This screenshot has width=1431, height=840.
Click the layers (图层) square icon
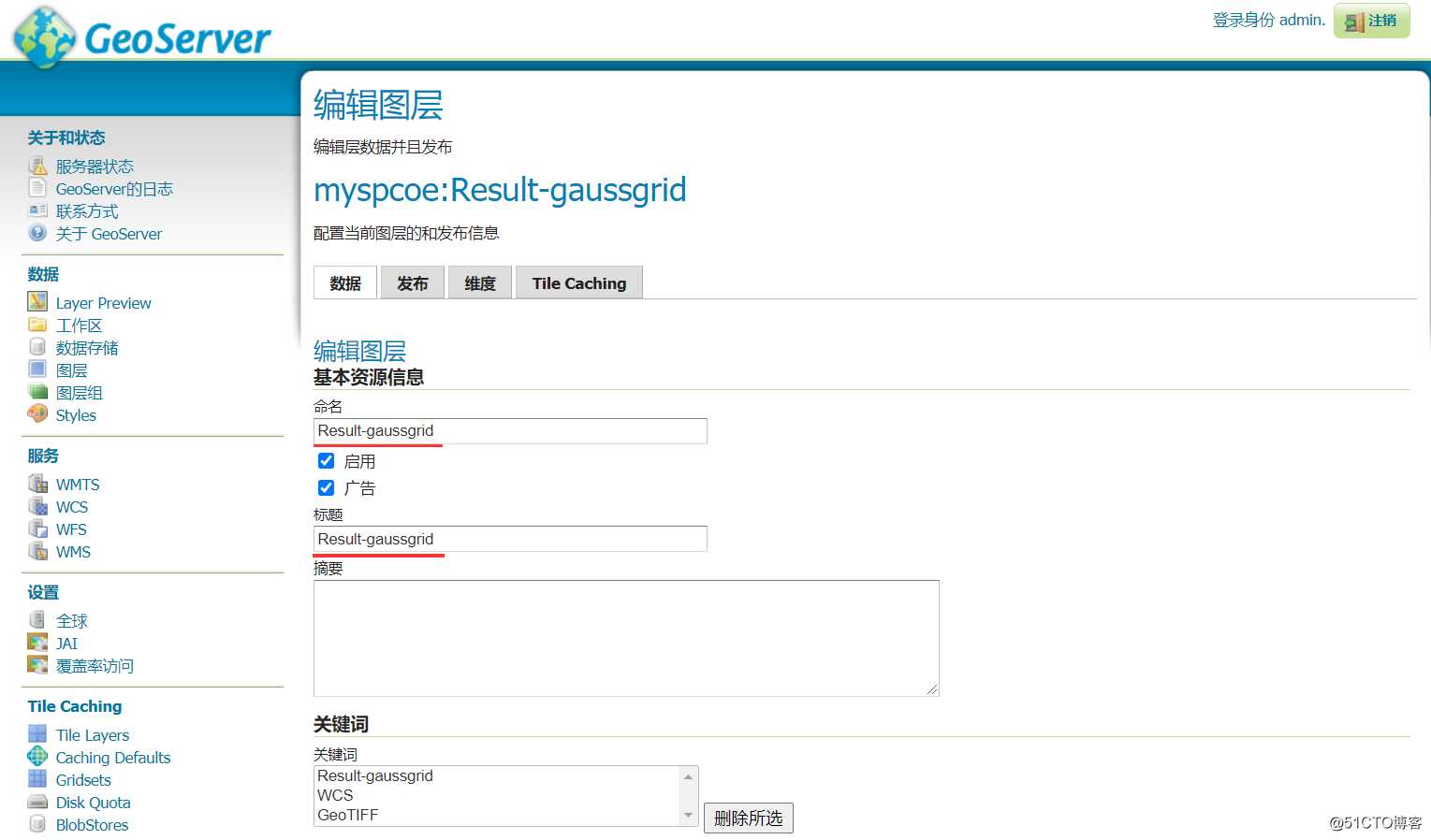[x=37, y=369]
